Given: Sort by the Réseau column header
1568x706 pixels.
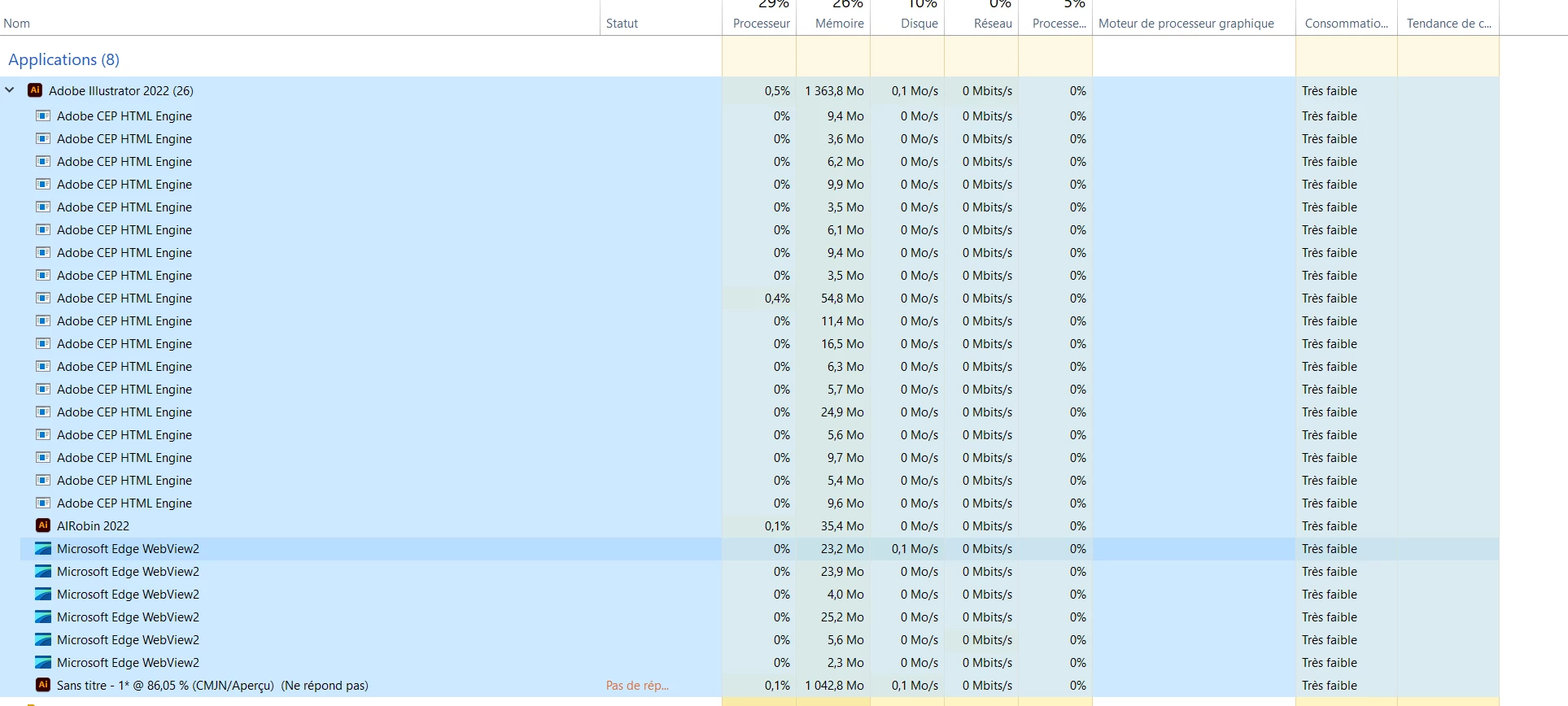Looking at the screenshot, I should coord(993,23).
